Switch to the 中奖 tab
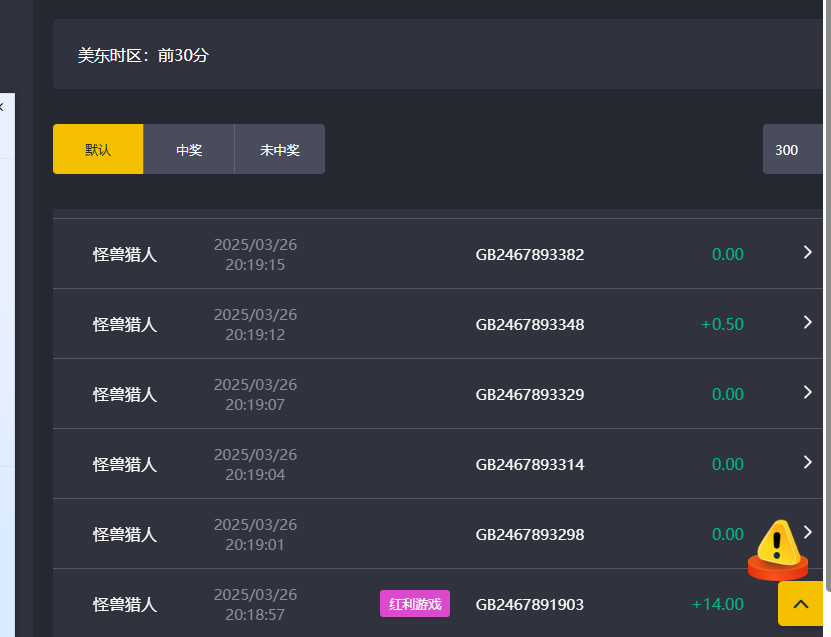The height and width of the screenshot is (637, 831). coord(189,148)
